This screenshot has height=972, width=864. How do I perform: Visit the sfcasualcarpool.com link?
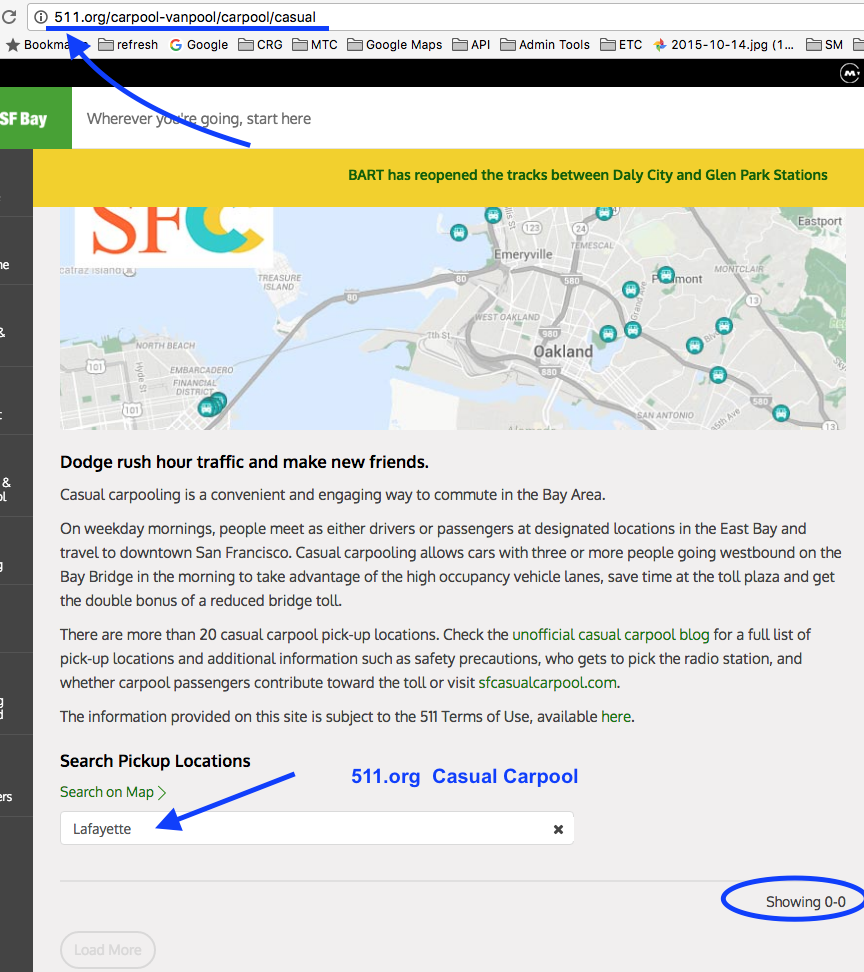pyautogui.click(x=547, y=683)
